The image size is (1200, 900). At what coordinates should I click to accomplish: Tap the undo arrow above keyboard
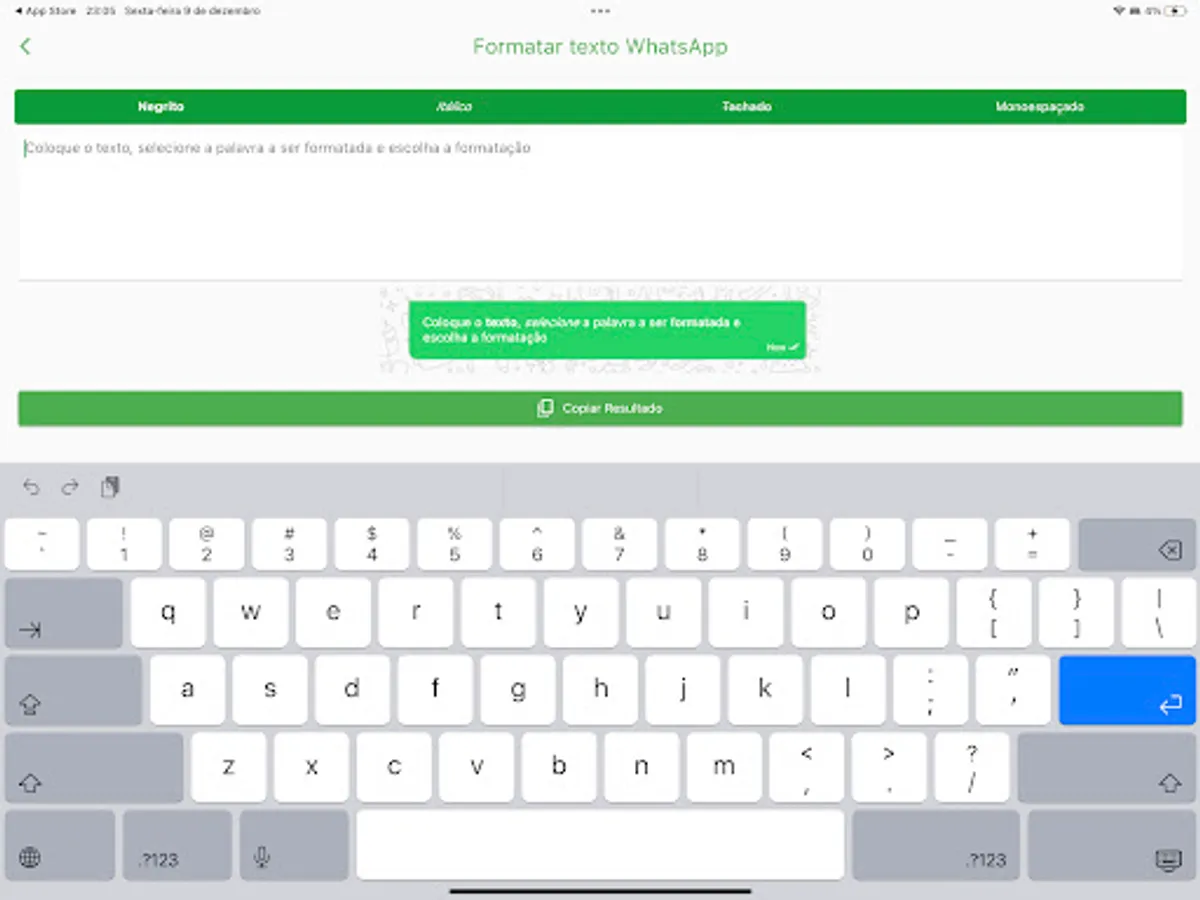pos(31,487)
